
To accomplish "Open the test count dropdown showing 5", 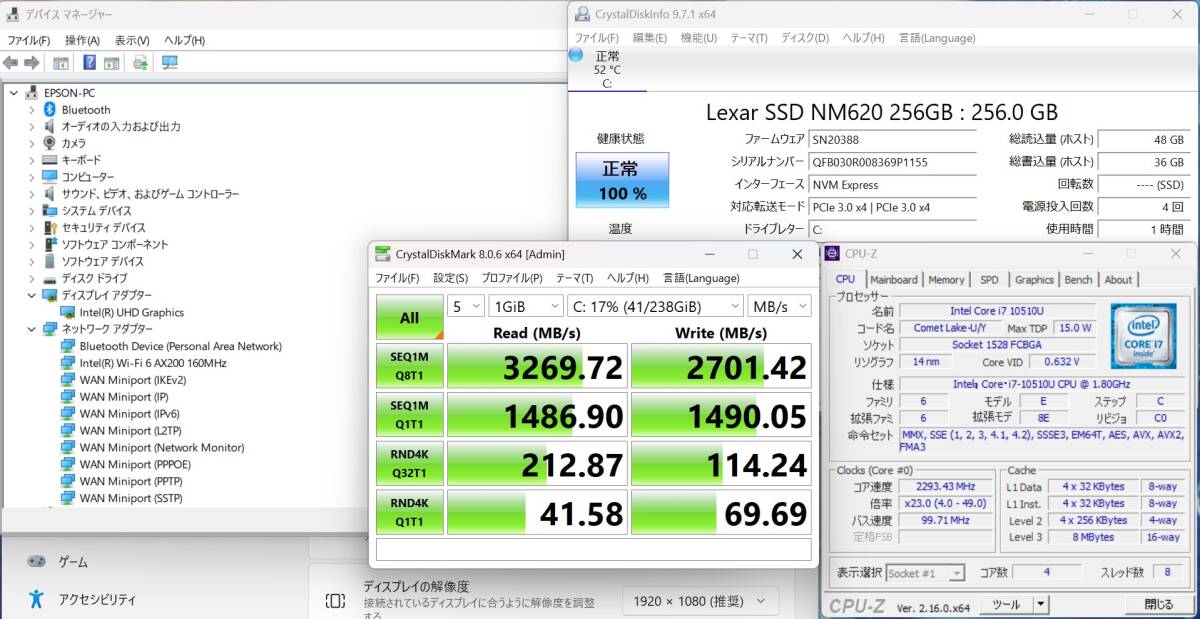I will [465, 306].
